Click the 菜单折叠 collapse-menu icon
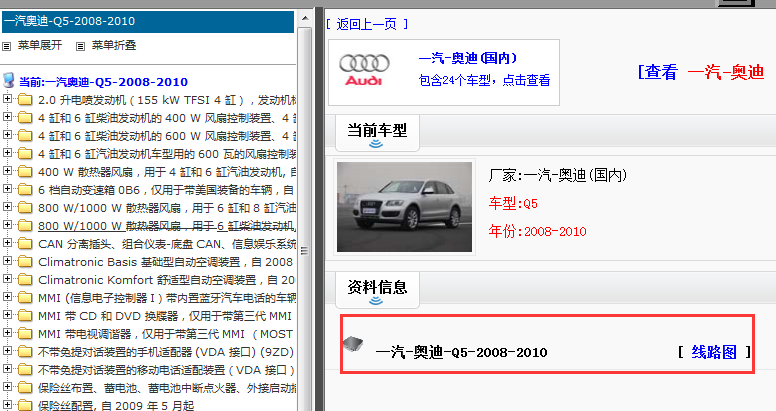 pos(80,46)
